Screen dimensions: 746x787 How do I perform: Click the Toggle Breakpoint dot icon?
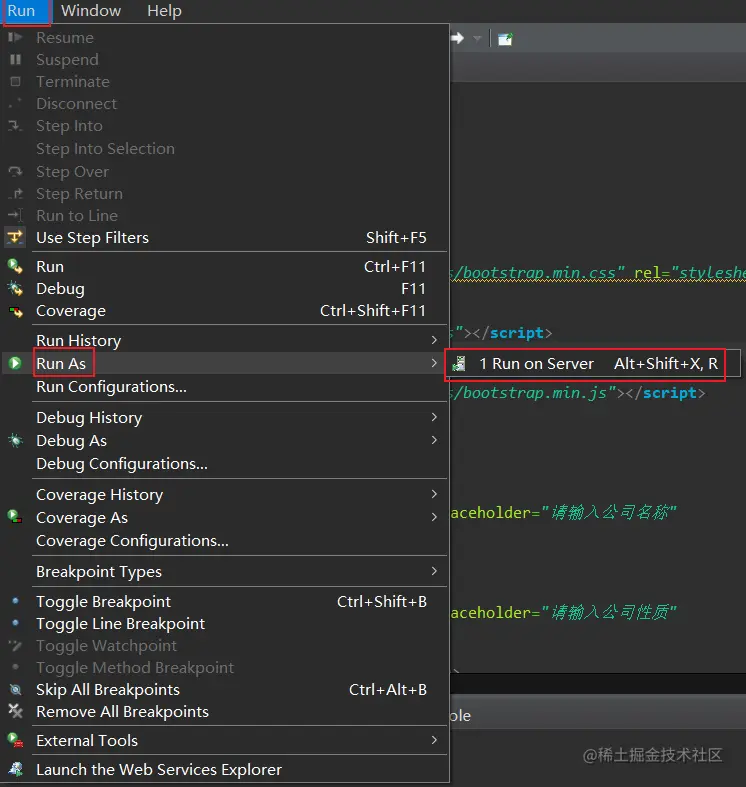coord(16,601)
